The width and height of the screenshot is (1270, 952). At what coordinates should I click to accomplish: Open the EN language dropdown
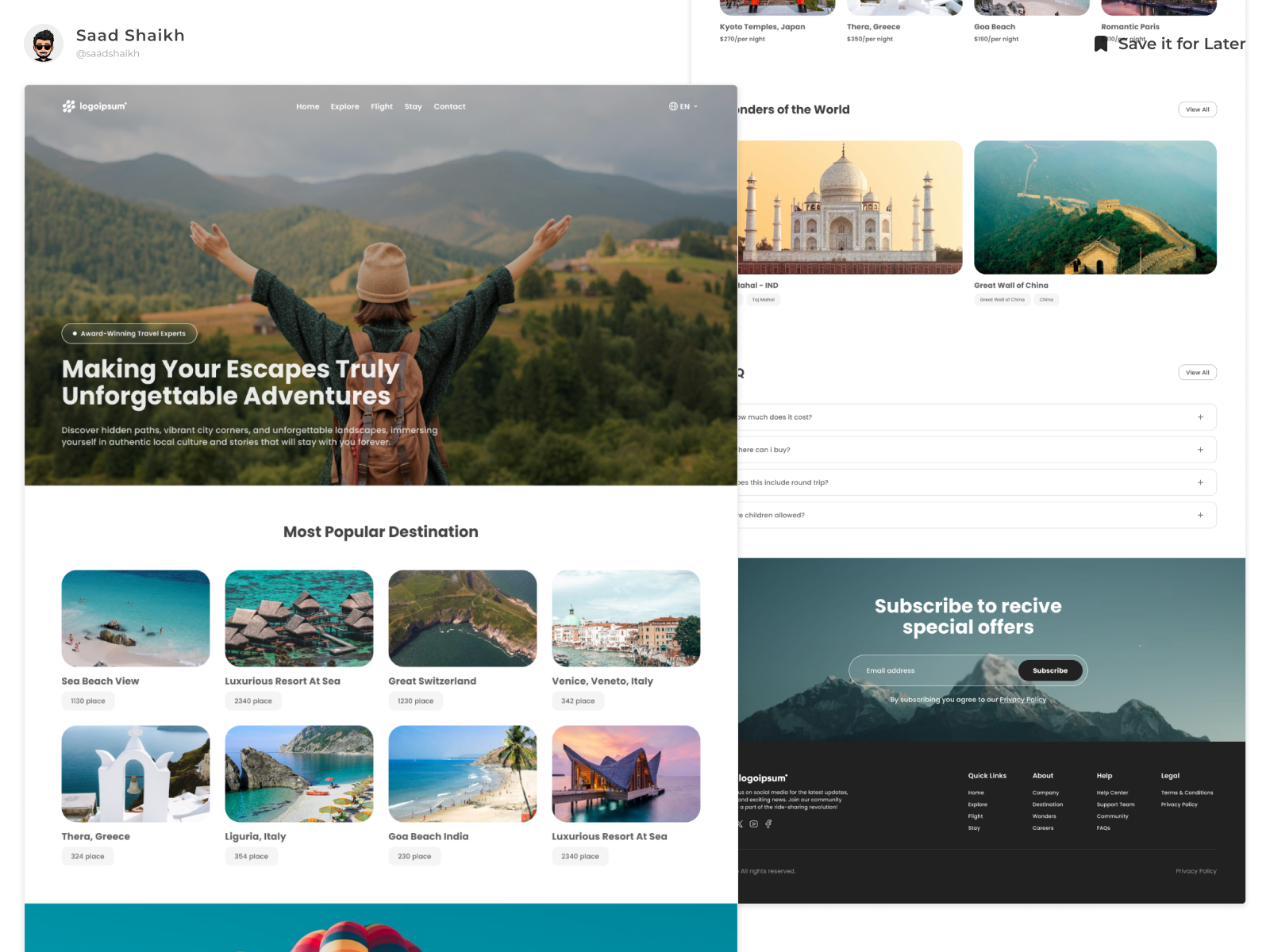pyautogui.click(x=686, y=106)
